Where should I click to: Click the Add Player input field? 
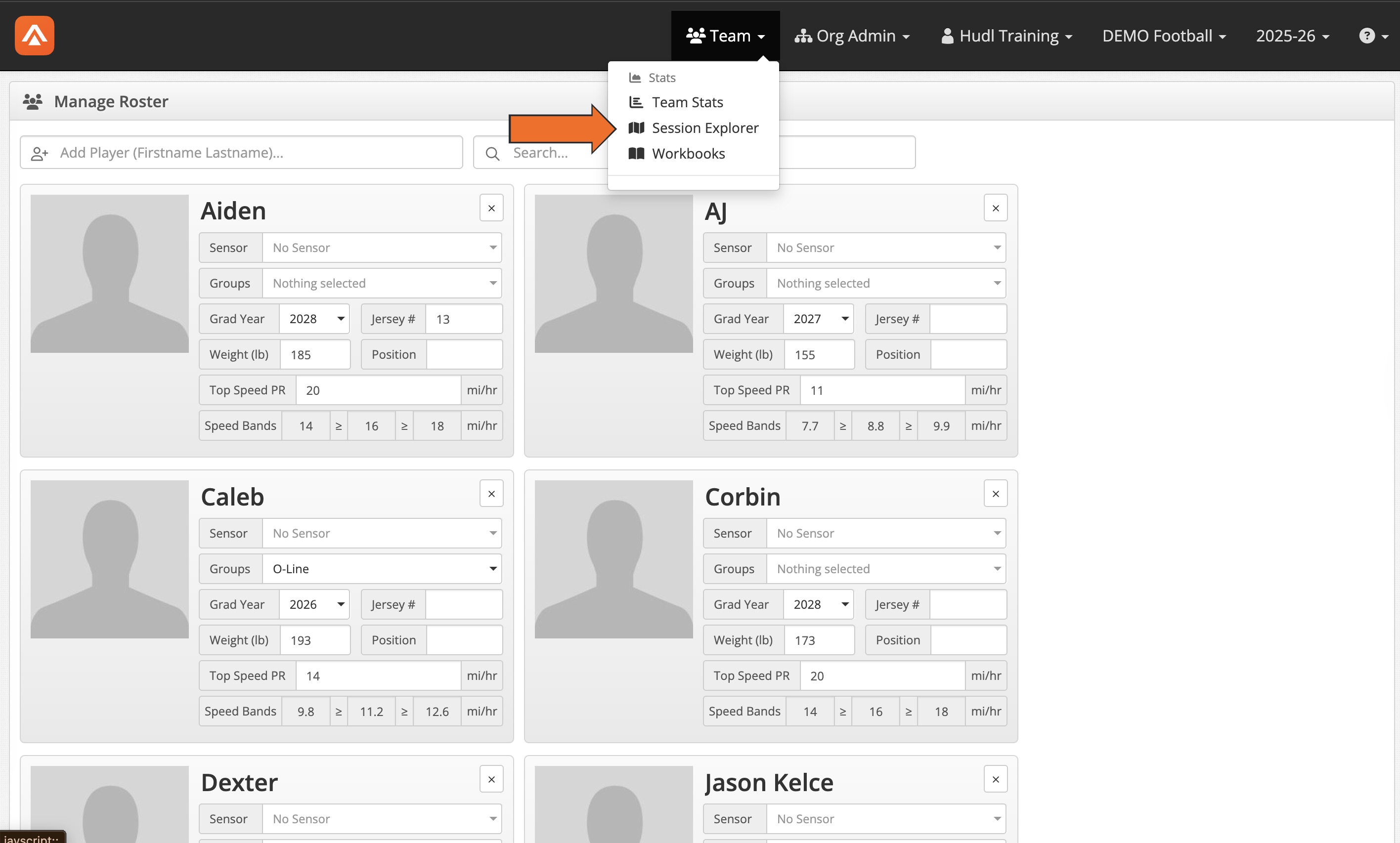(241, 152)
